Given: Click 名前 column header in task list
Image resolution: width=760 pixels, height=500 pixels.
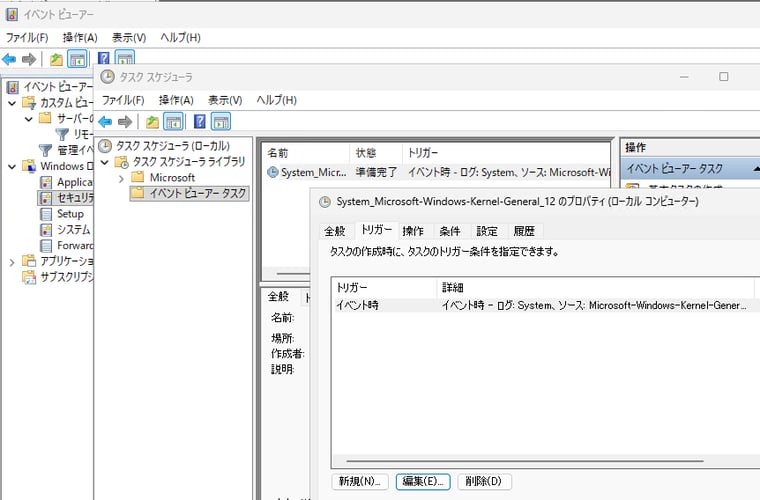Looking at the screenshot, I should 306,153.
